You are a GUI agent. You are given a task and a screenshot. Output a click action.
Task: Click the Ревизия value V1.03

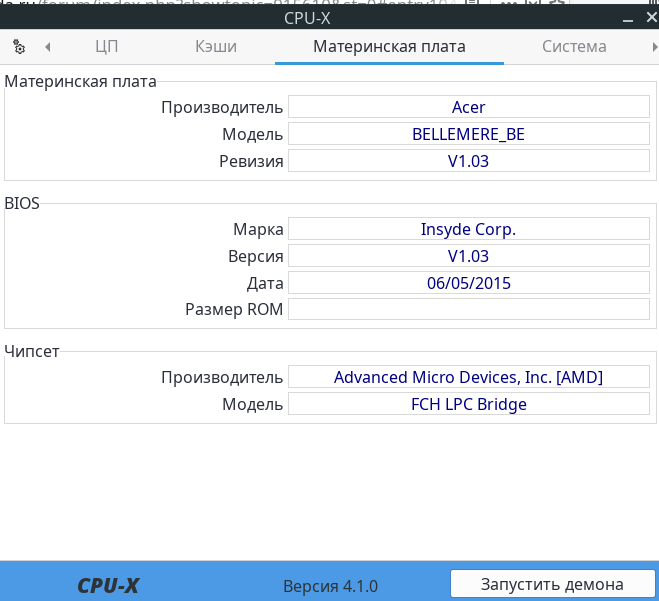[469, 161]
